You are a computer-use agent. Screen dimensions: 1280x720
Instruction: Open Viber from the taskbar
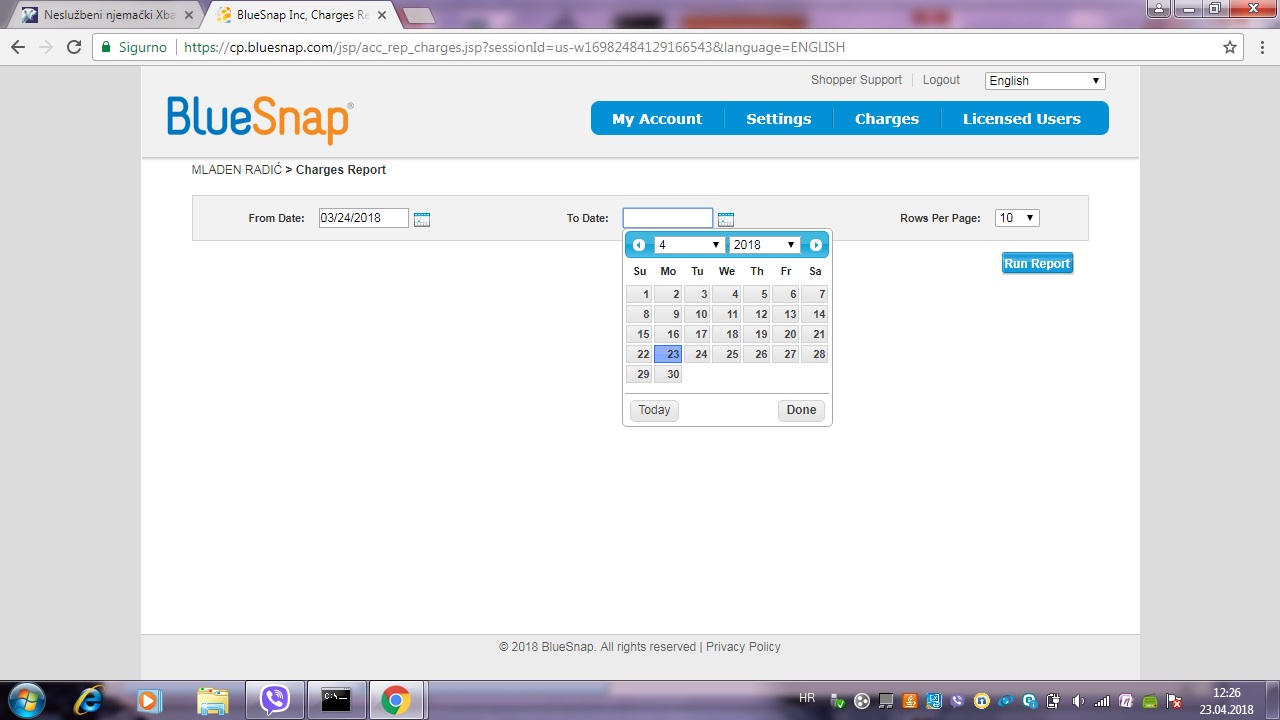tap(274, 700)
